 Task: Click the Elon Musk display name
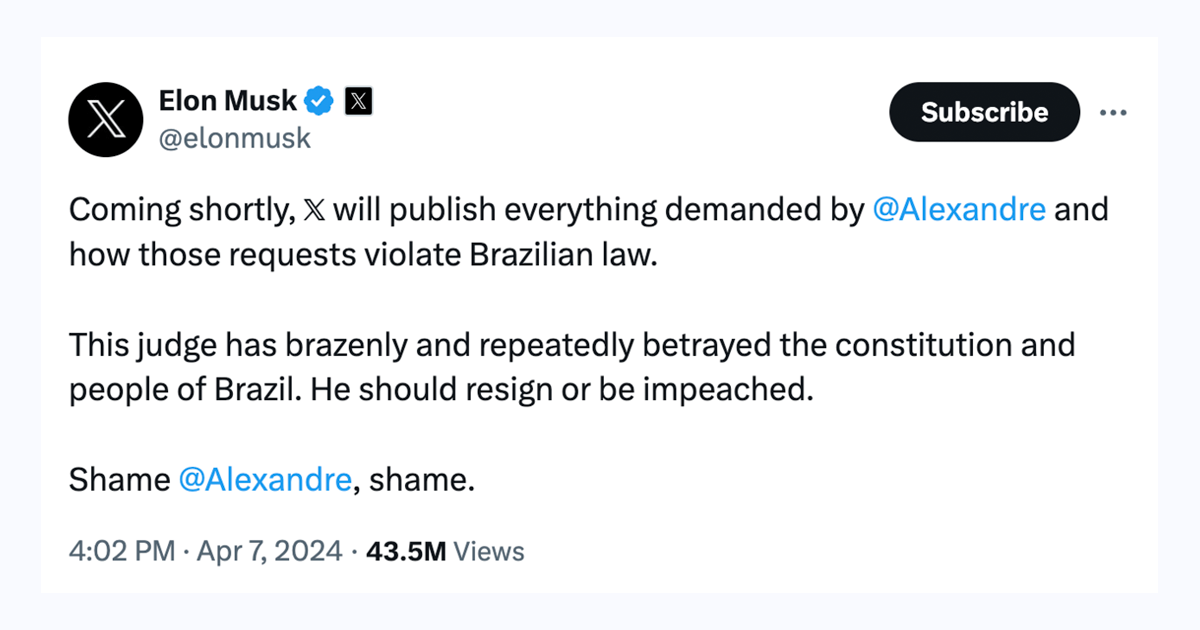(227, 99)
